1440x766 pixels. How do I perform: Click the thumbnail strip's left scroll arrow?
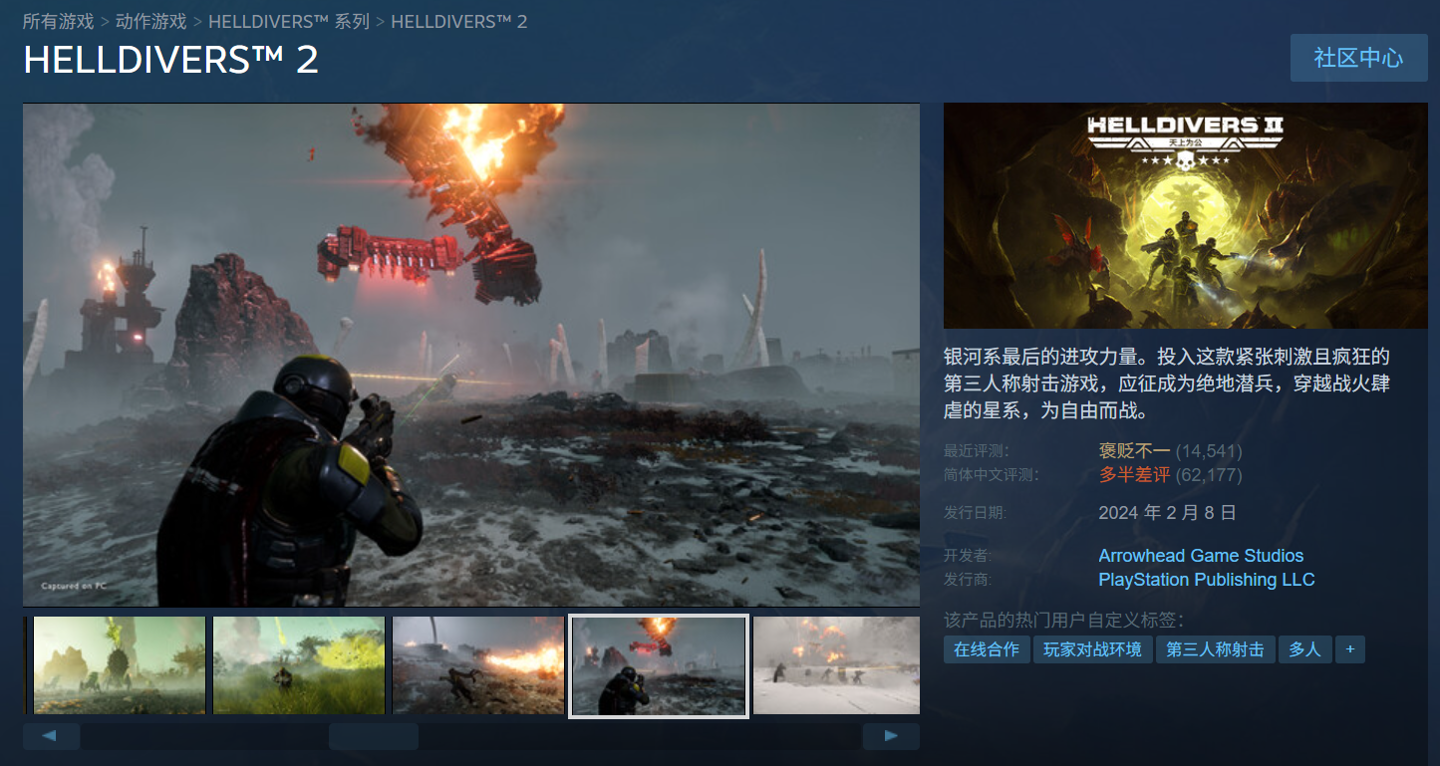click(x=51, y=737)
